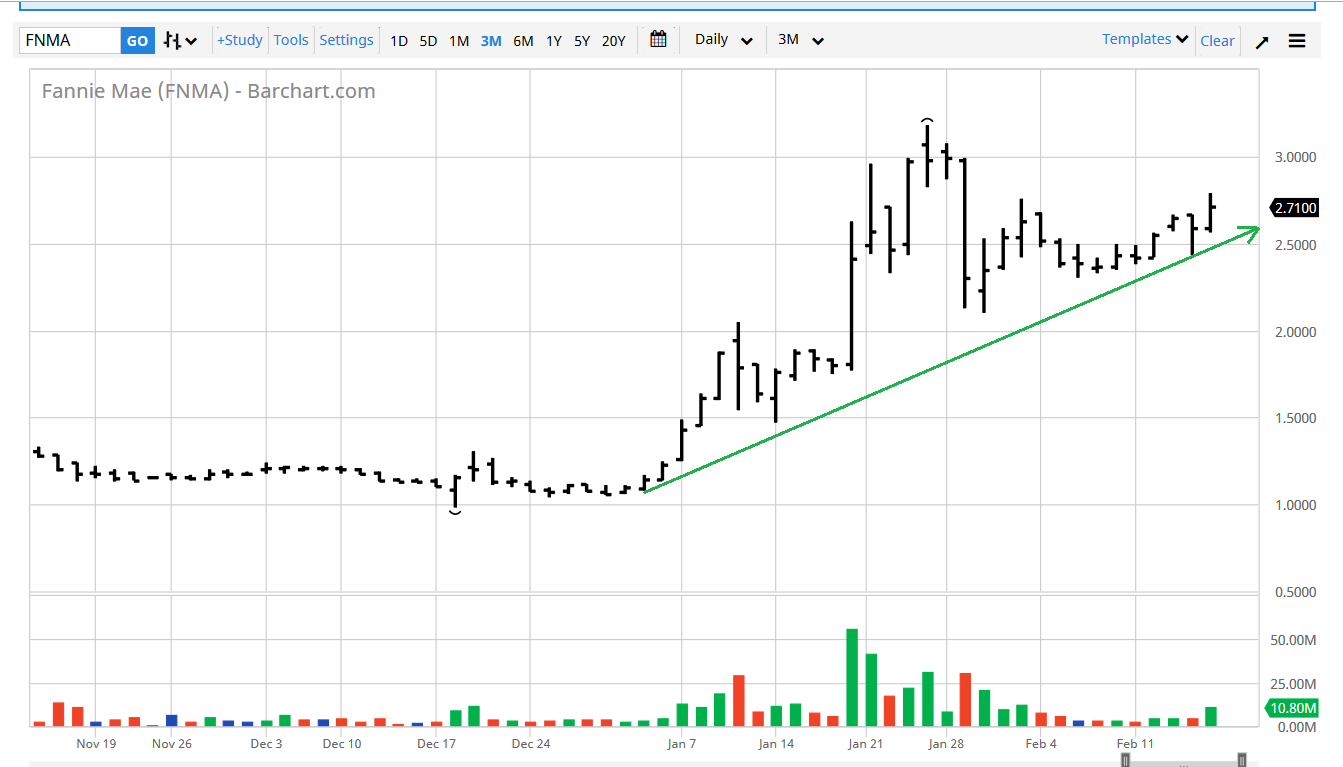Viewport: 1343px width, 767px height.
Task: Click the 0.00M volume axis label
Action: [1297, 728]
